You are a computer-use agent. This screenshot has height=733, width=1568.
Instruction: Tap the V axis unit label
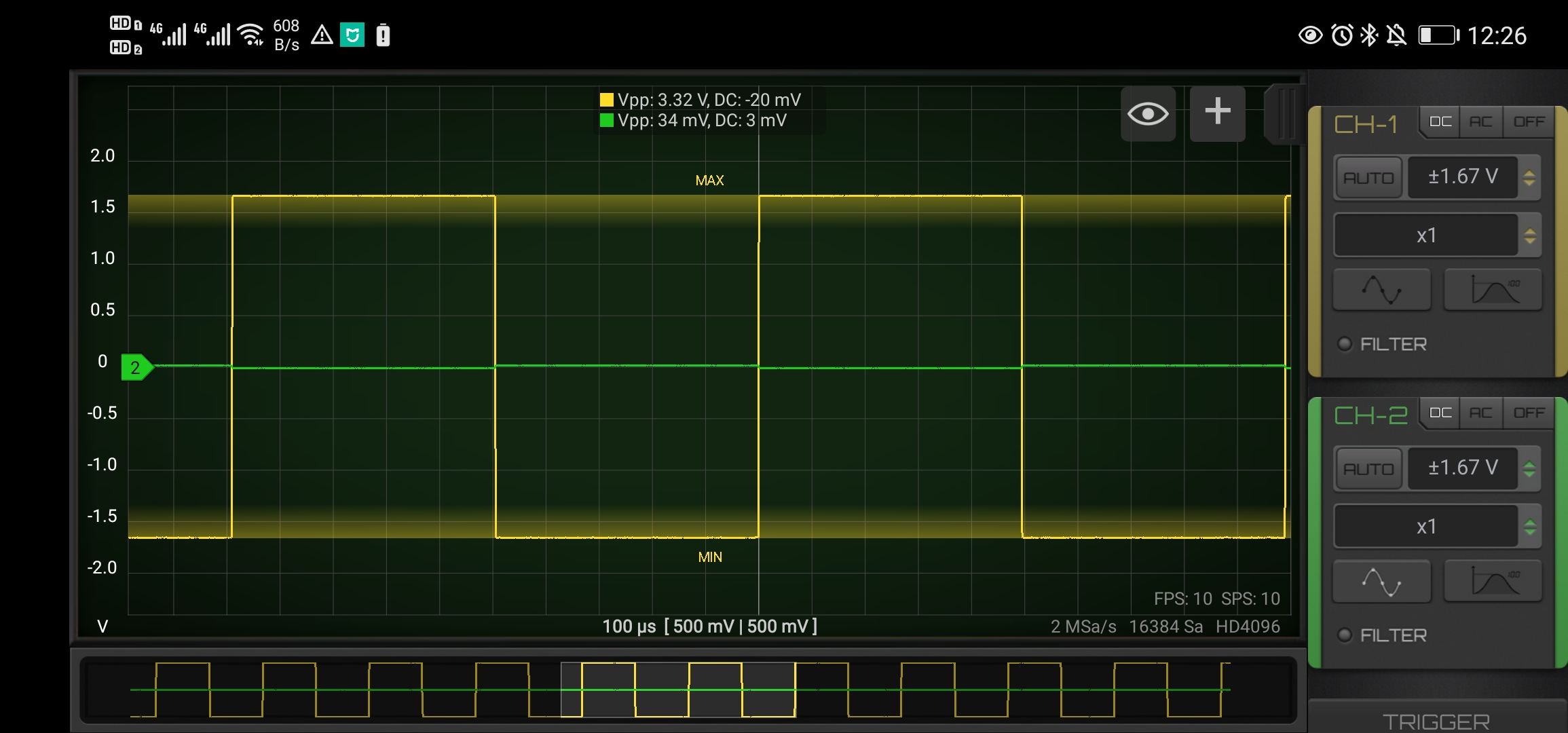point(102,626)
